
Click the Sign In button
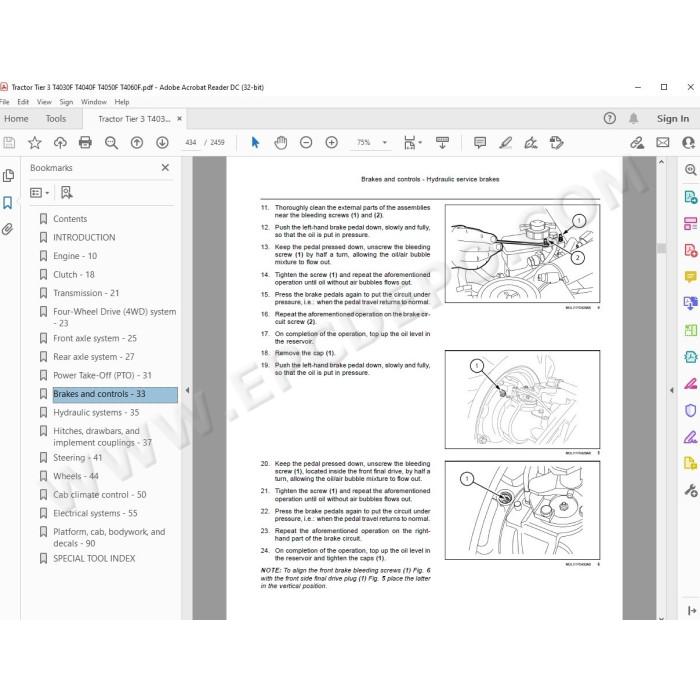(x=673, y=119)
